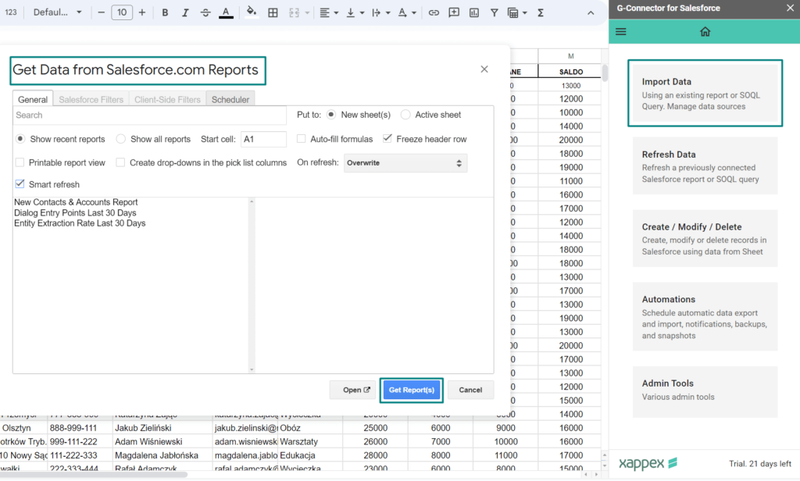Open the Import Data card
This screenshot has width=800, height=481.
click(705, 93)
